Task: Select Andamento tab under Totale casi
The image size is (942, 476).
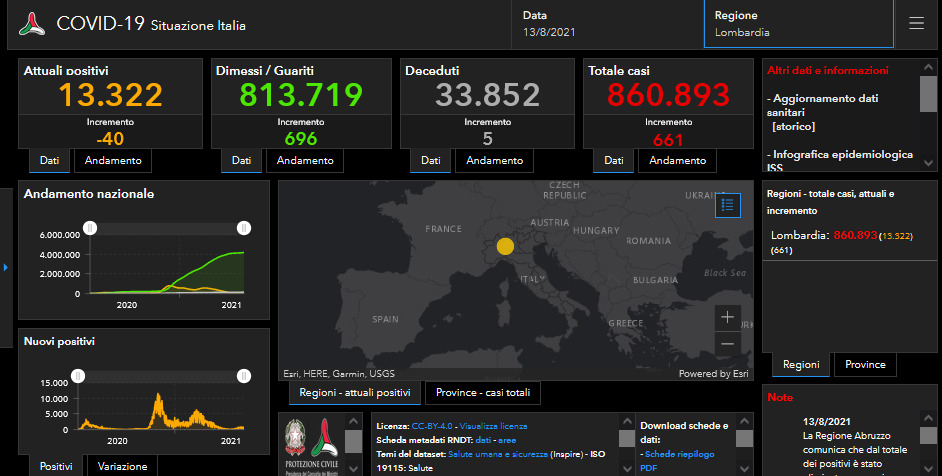Action: 677,160
